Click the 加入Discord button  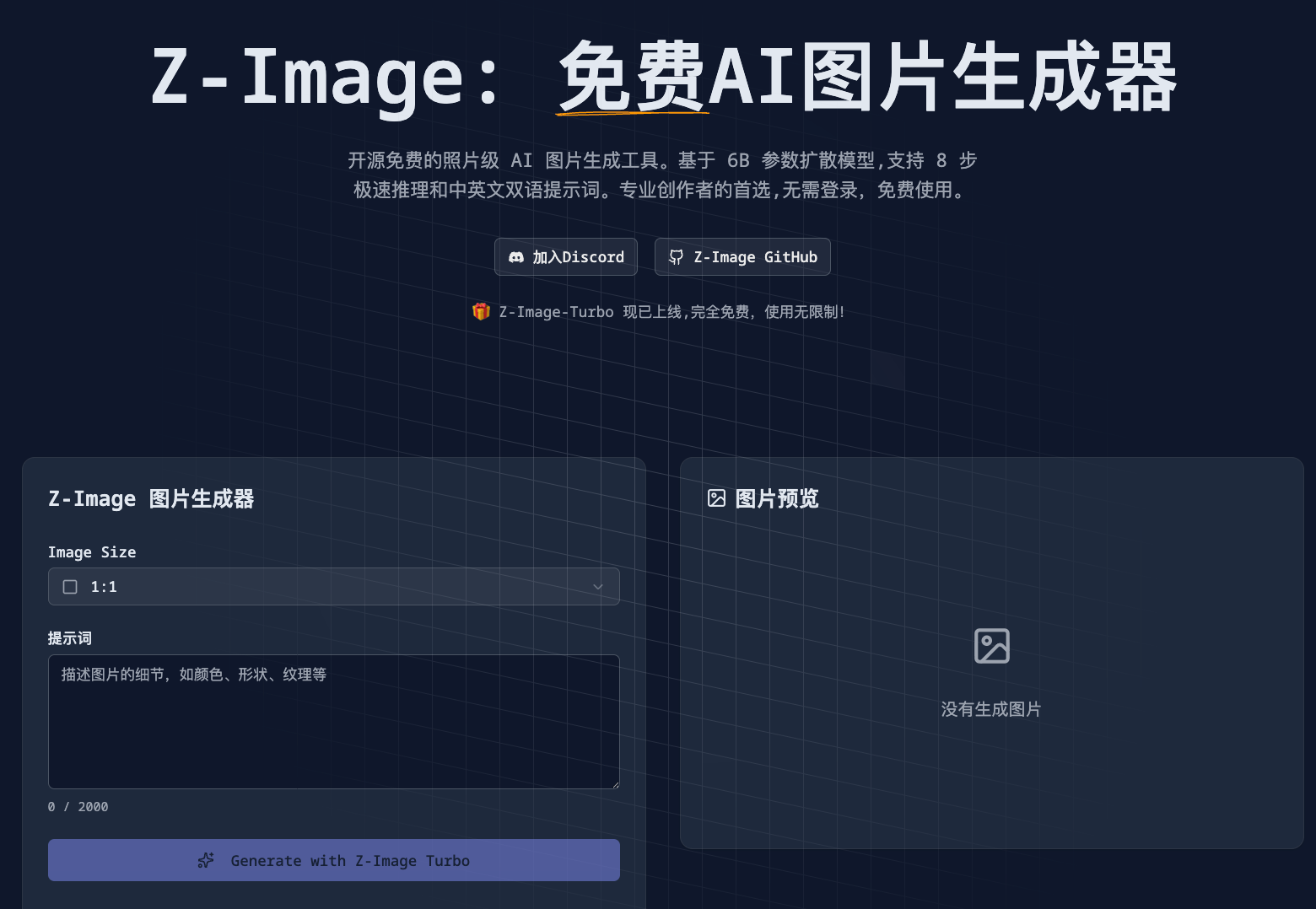coord(566,257)
